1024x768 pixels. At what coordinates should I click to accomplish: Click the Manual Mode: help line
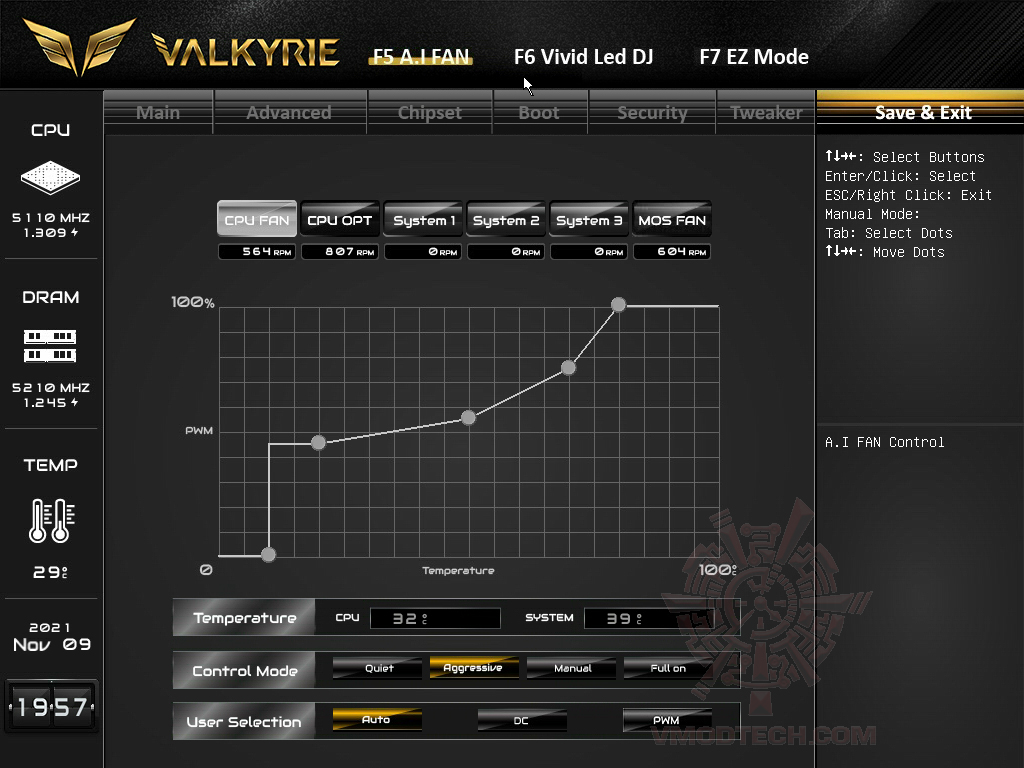pos(872,214)
